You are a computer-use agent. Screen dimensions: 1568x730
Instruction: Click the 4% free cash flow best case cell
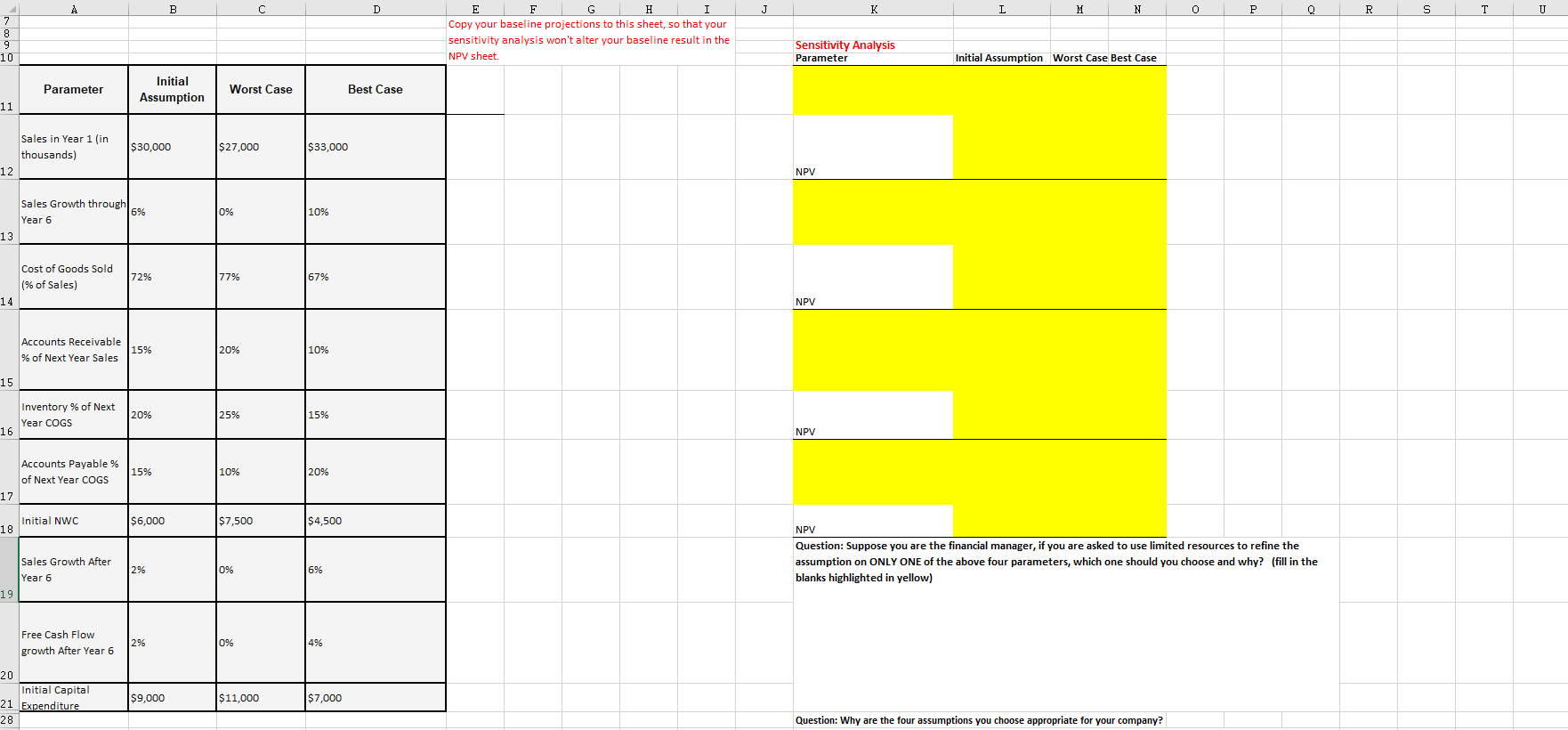[x=376, y=643]
